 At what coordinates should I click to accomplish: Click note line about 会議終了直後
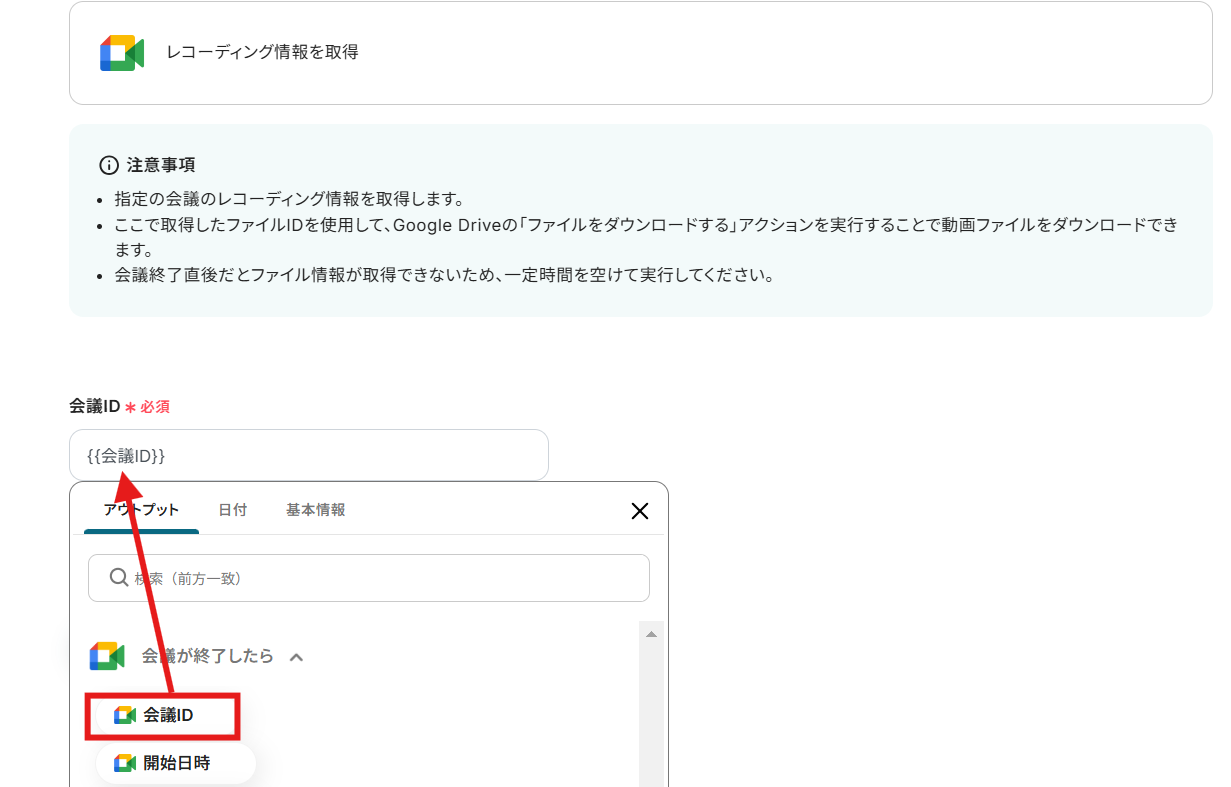click(445, 275)
